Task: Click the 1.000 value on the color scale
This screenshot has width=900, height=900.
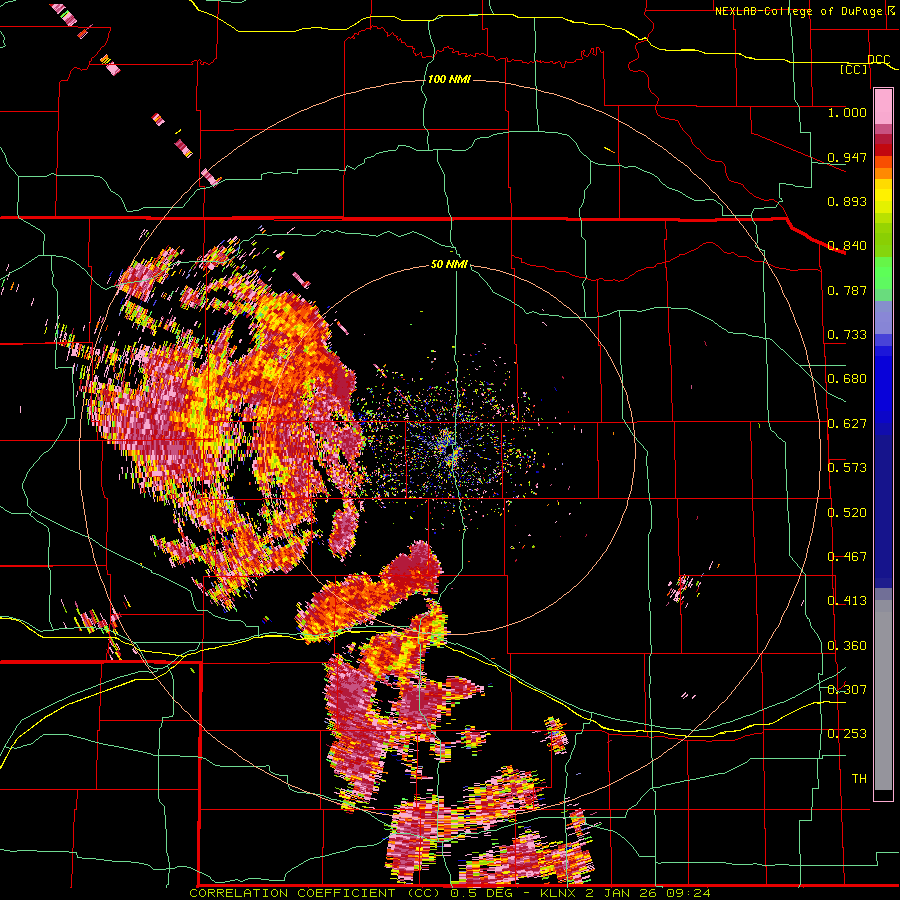Action: click(x=847, y=112)
